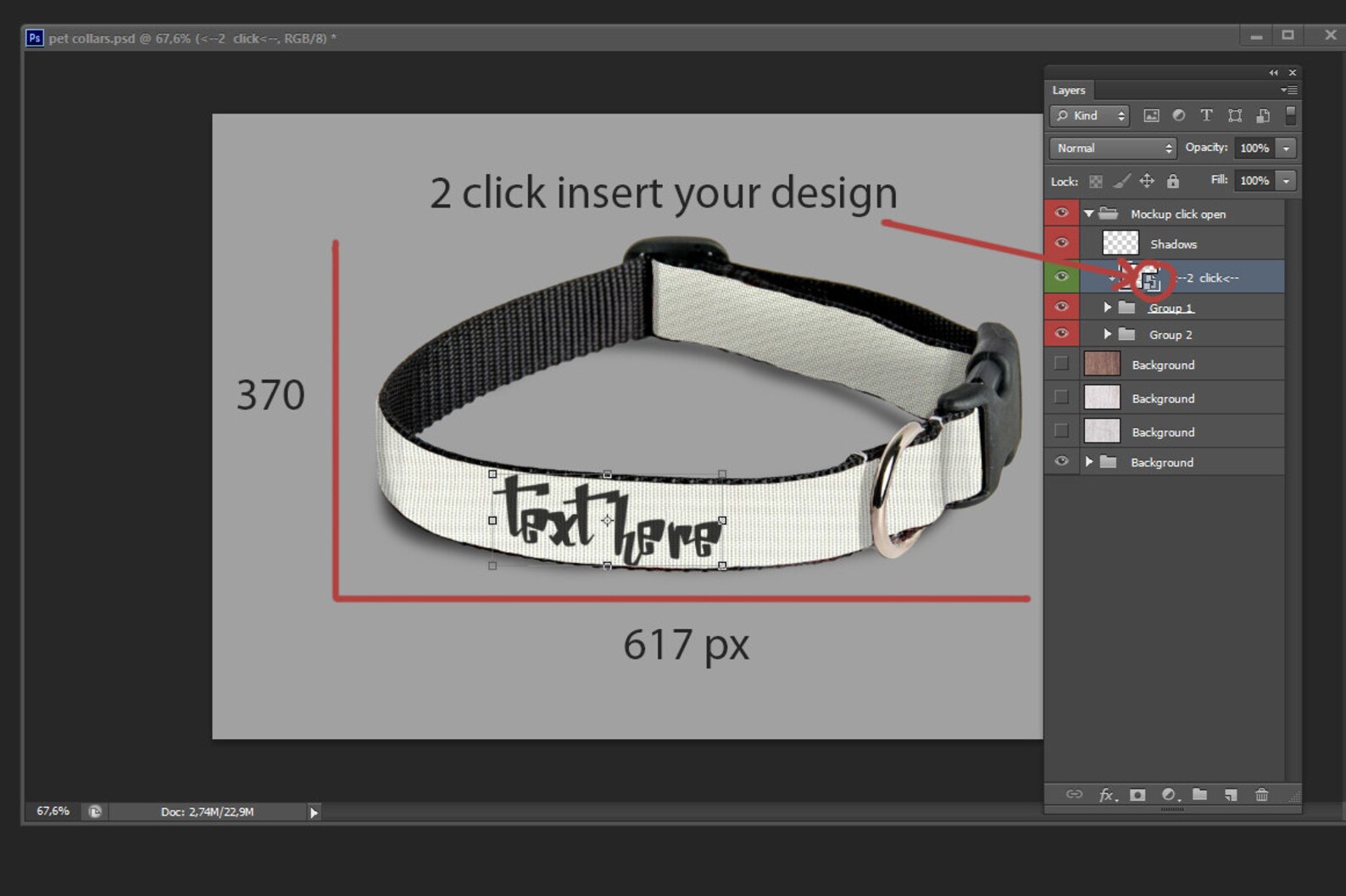Filter layers by pixel layer icon

pos(1151,115)
